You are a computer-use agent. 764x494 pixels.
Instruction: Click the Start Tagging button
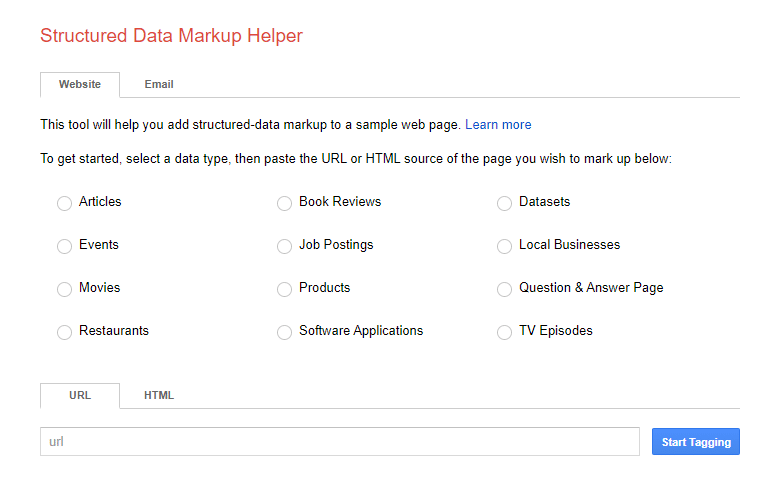(695, 442)
